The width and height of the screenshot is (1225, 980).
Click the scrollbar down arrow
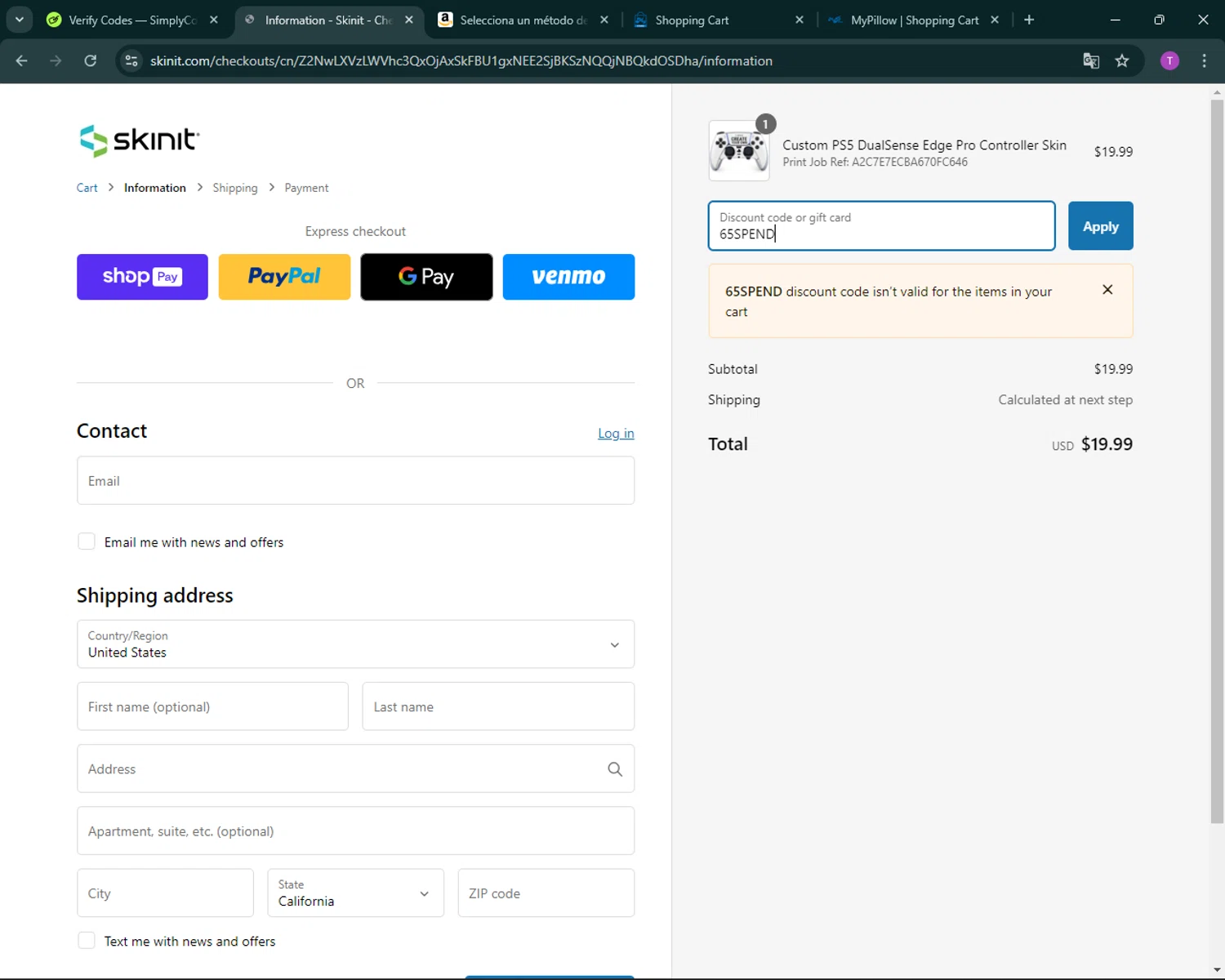pyautogui.click(x=1217, y=971)
